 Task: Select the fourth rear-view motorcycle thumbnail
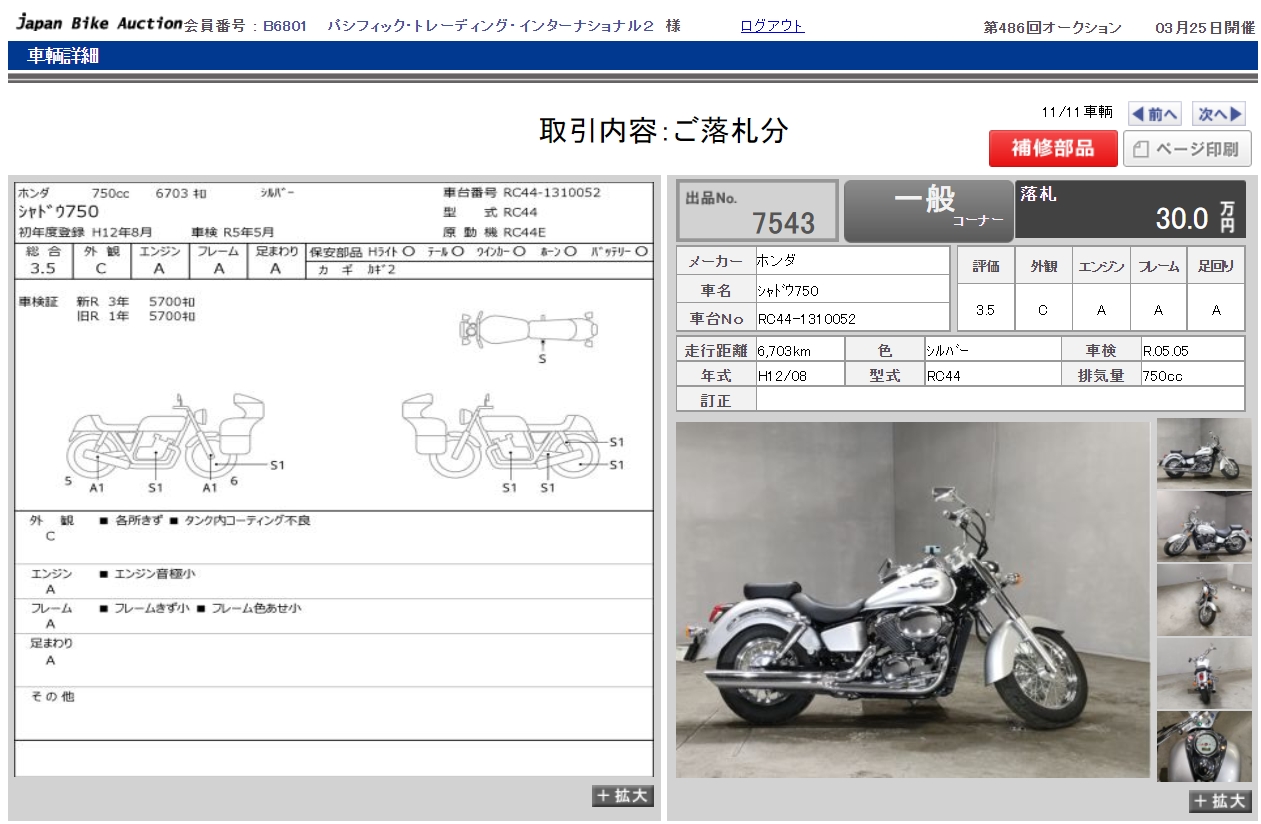[1204, 673]
